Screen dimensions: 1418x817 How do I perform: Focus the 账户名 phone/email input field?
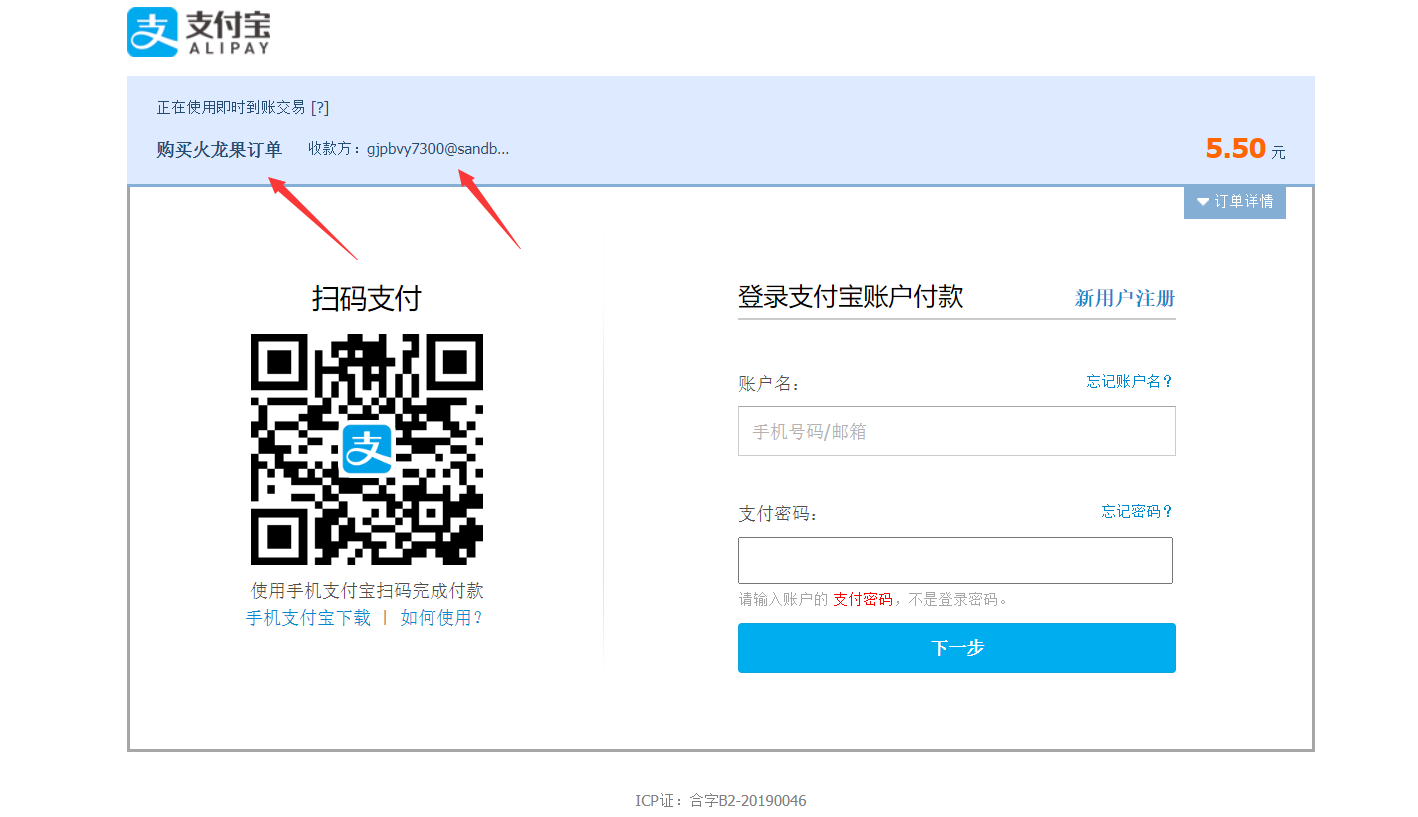(957, 431)
